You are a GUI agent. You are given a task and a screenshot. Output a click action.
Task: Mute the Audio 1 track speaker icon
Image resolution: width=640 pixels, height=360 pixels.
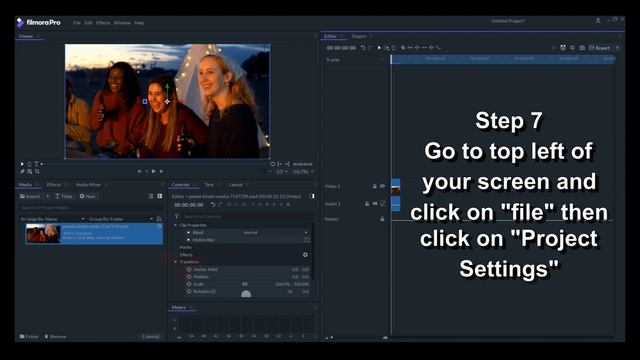click(375, 203)
